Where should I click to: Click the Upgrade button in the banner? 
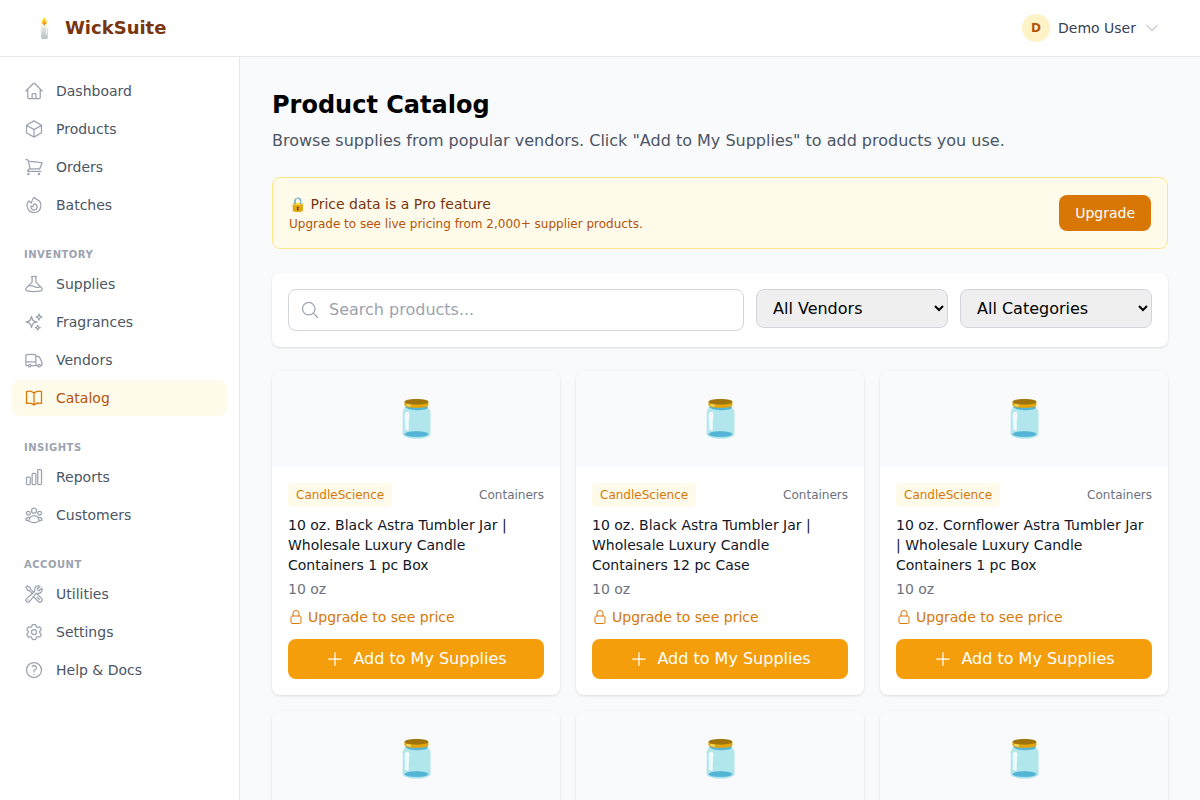tap(1104, 212)
